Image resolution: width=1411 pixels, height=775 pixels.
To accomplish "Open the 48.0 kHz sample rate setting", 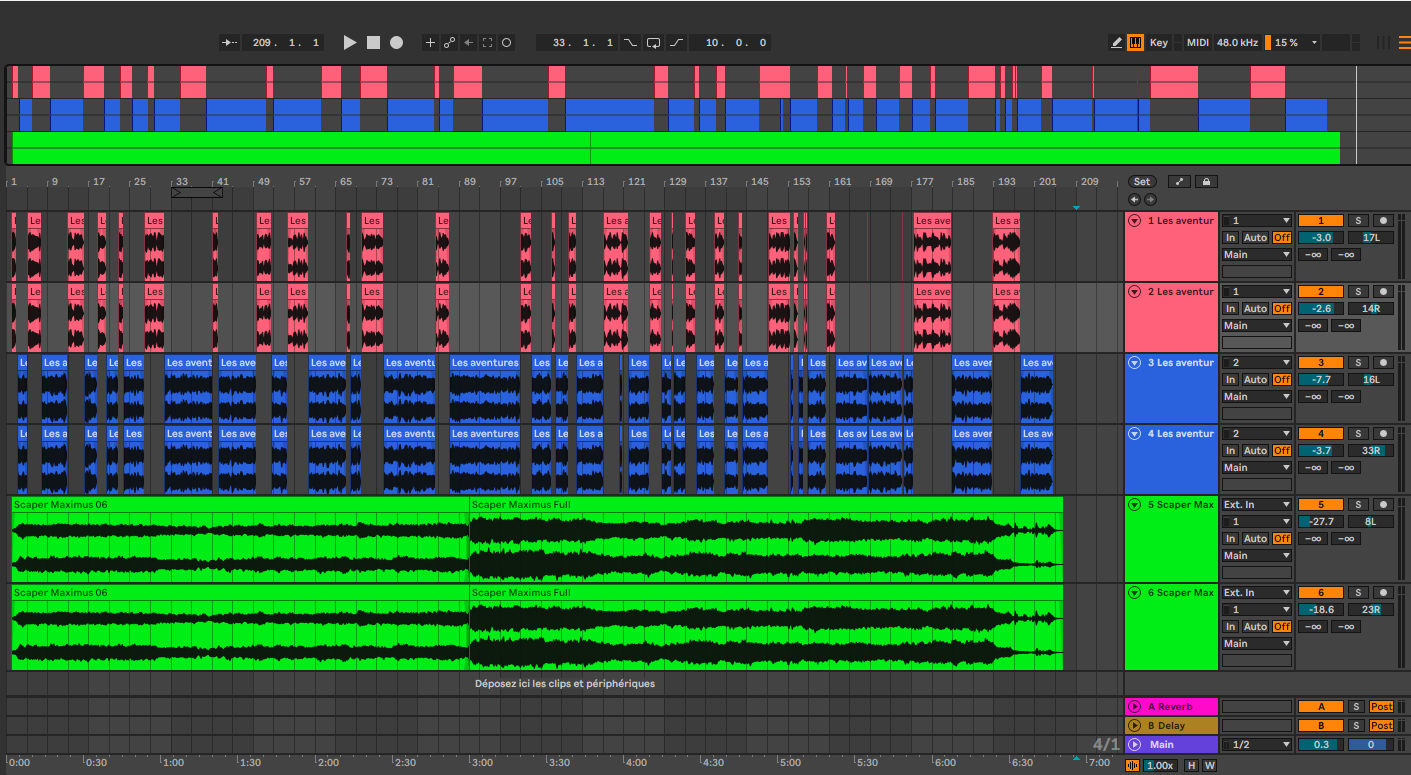I will coord(1237,42).
